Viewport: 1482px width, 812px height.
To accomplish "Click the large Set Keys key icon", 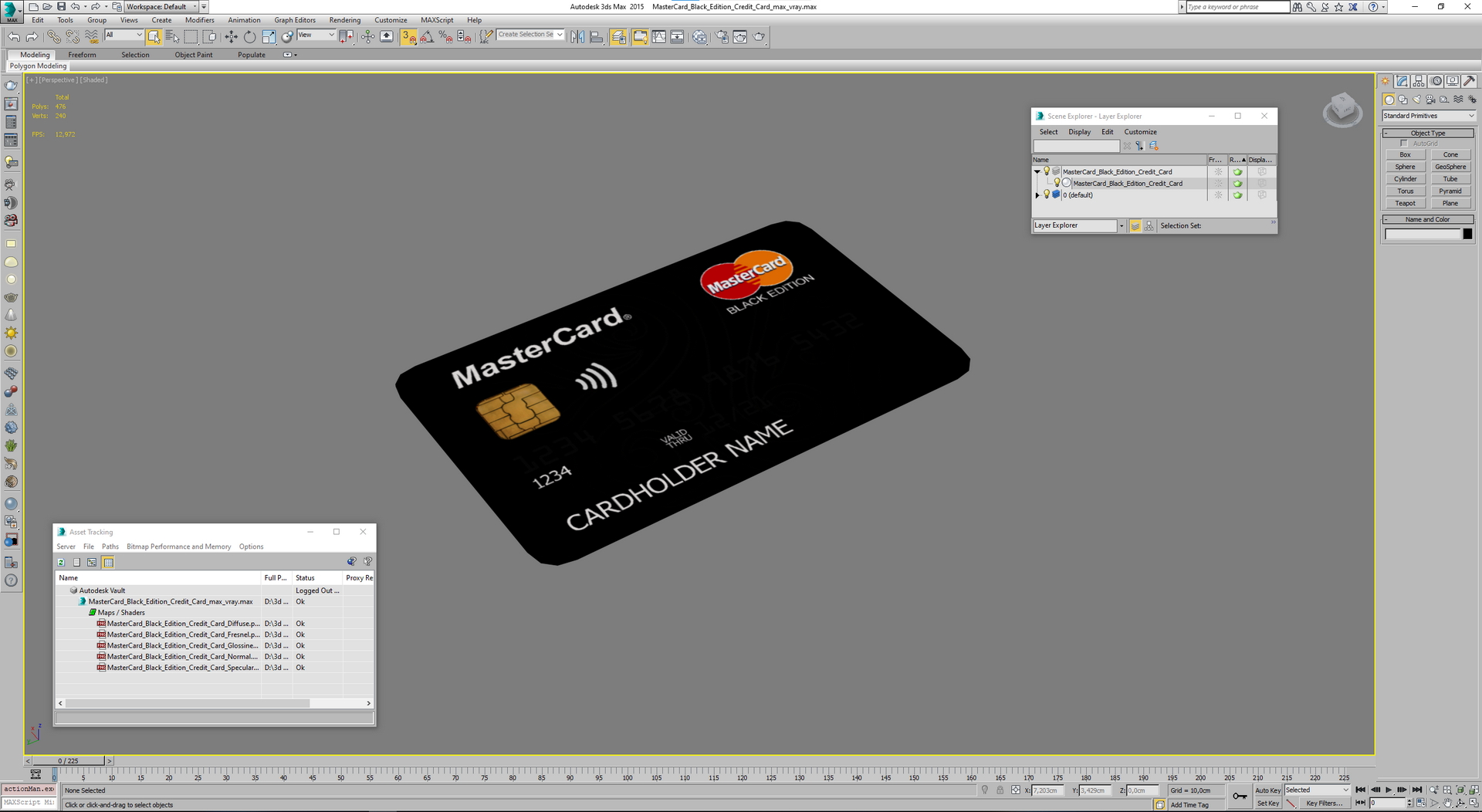I will coord(1240,796).
